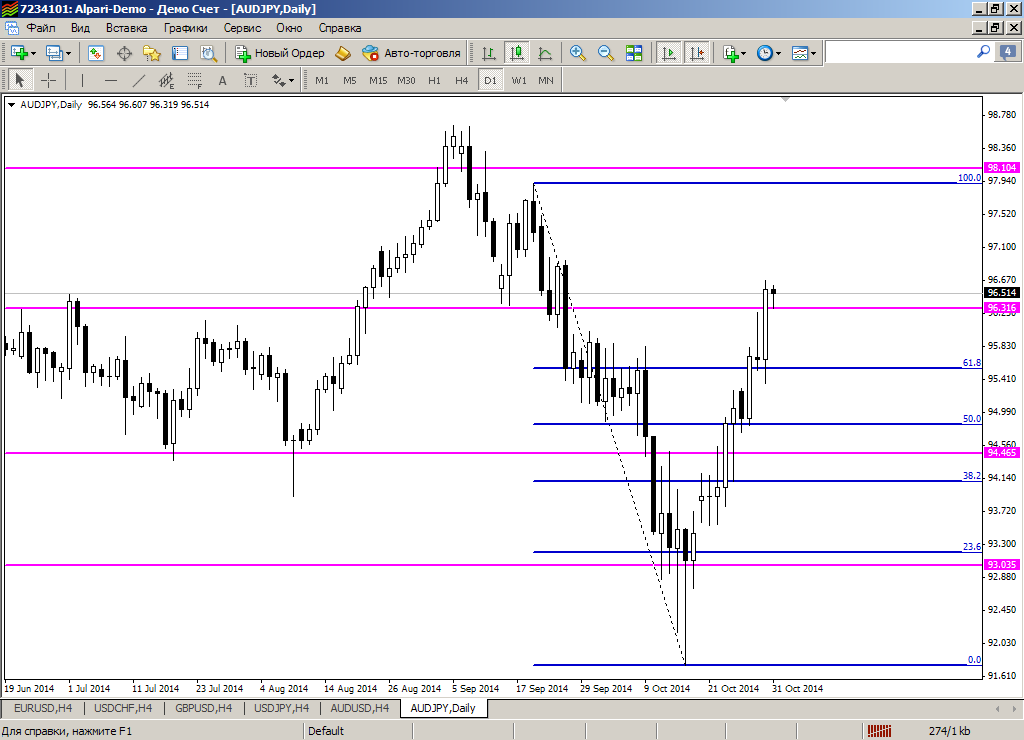Open the chart profiles icon
This screenshot has width=1024, height=740.
pos(54,53)
